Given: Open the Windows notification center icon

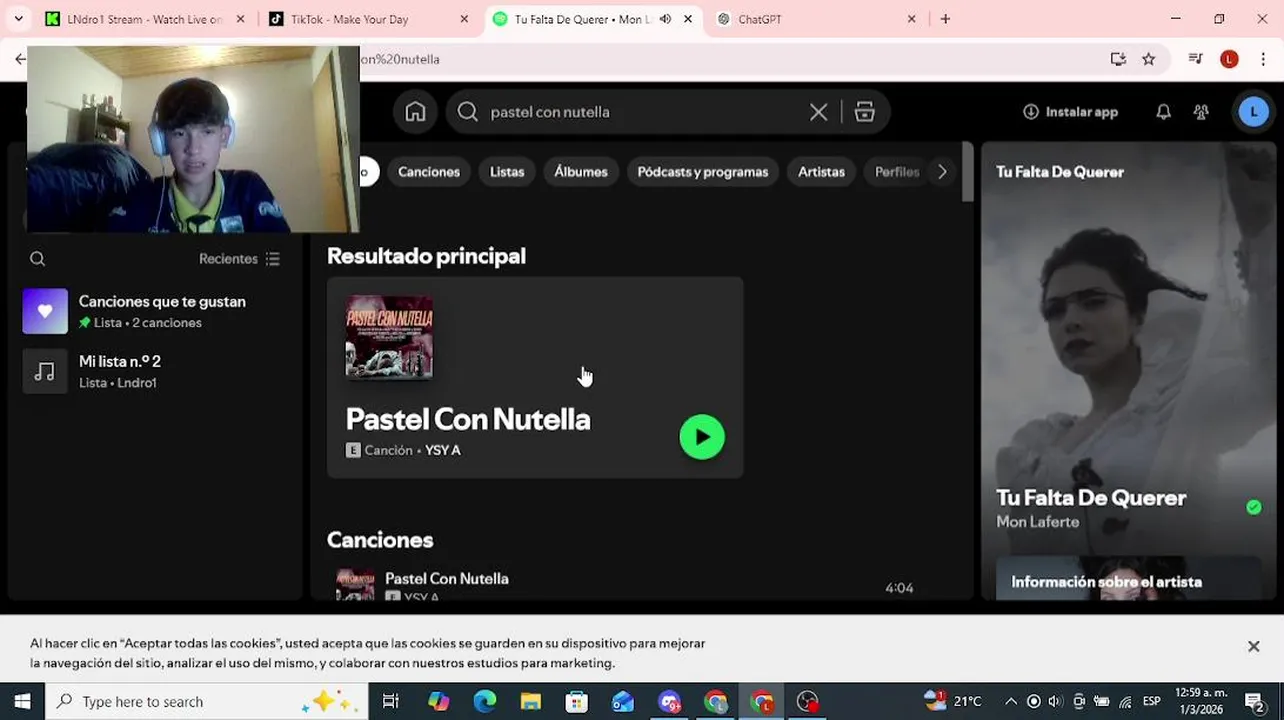Looking at the screenshot, I should 1254,702.
